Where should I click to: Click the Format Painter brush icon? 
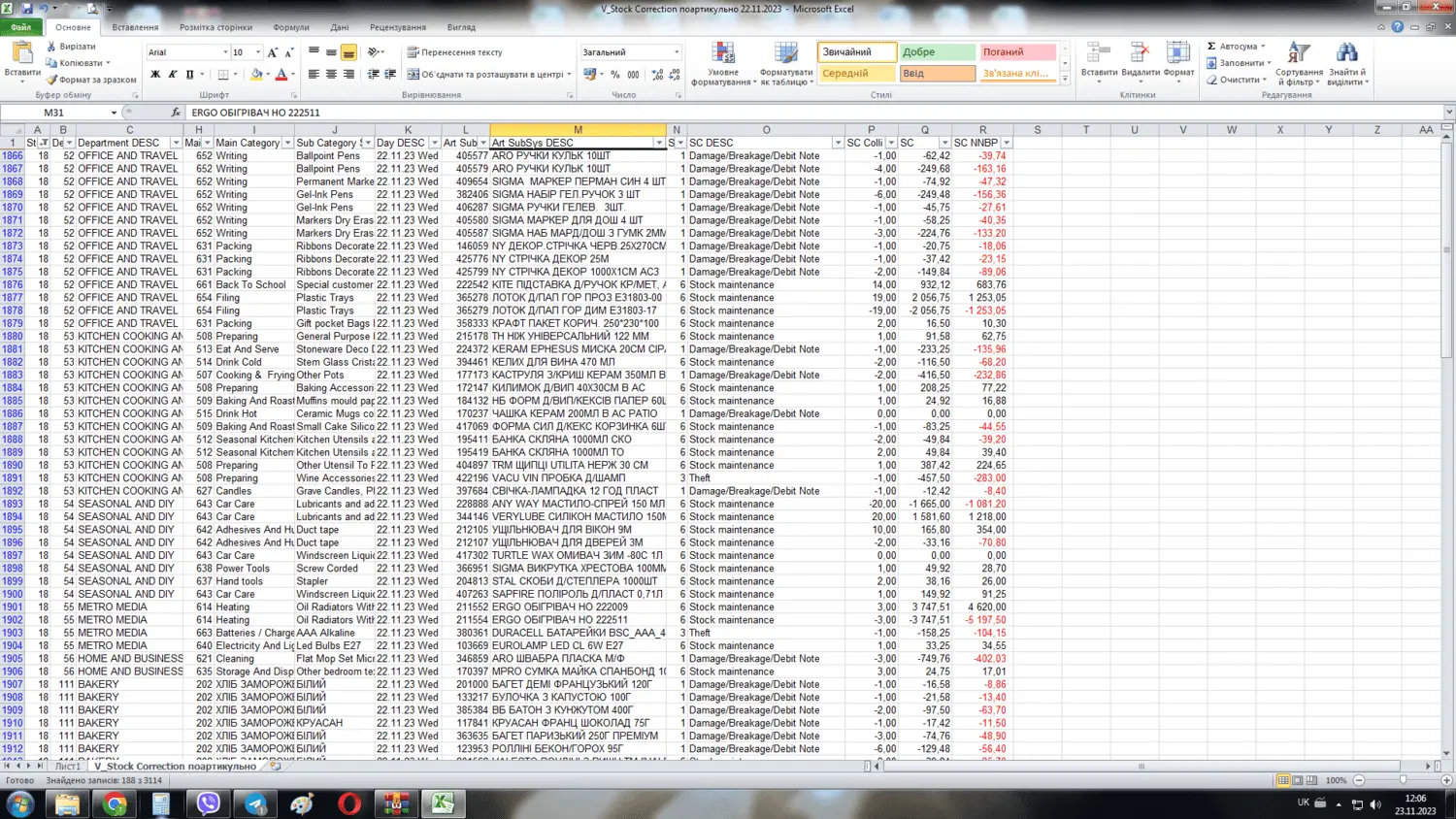(52, 80)
